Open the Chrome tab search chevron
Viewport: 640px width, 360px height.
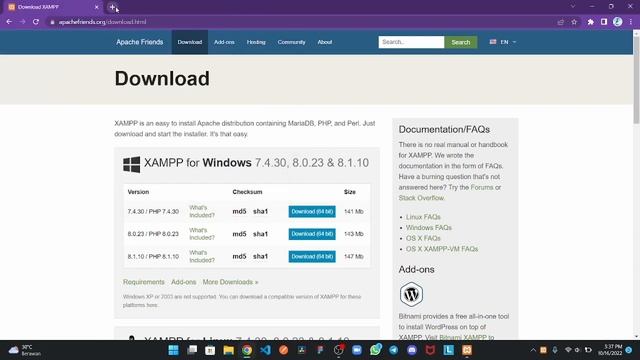[573, 7]
